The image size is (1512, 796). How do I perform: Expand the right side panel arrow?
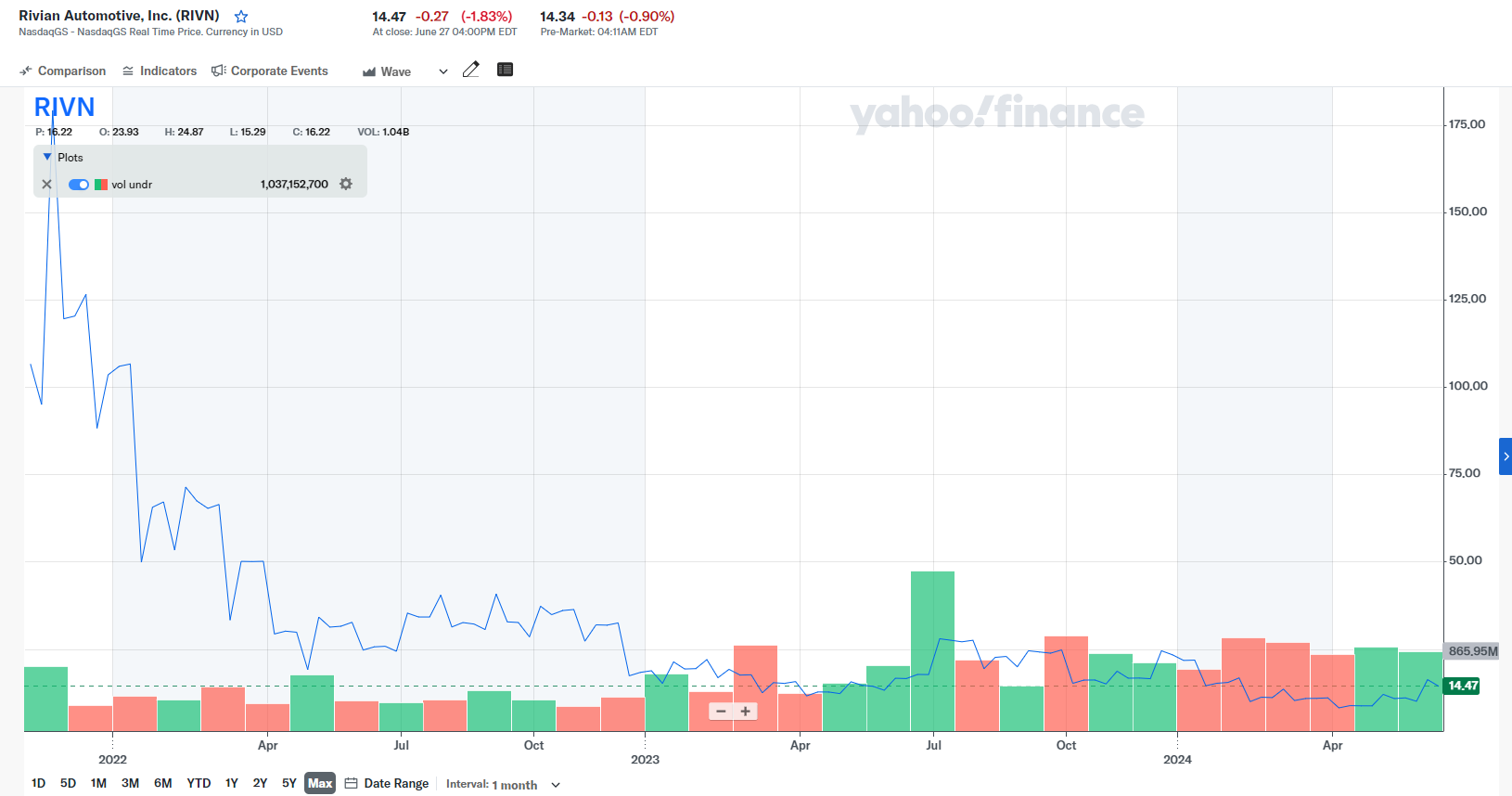tap(1506, 456)
